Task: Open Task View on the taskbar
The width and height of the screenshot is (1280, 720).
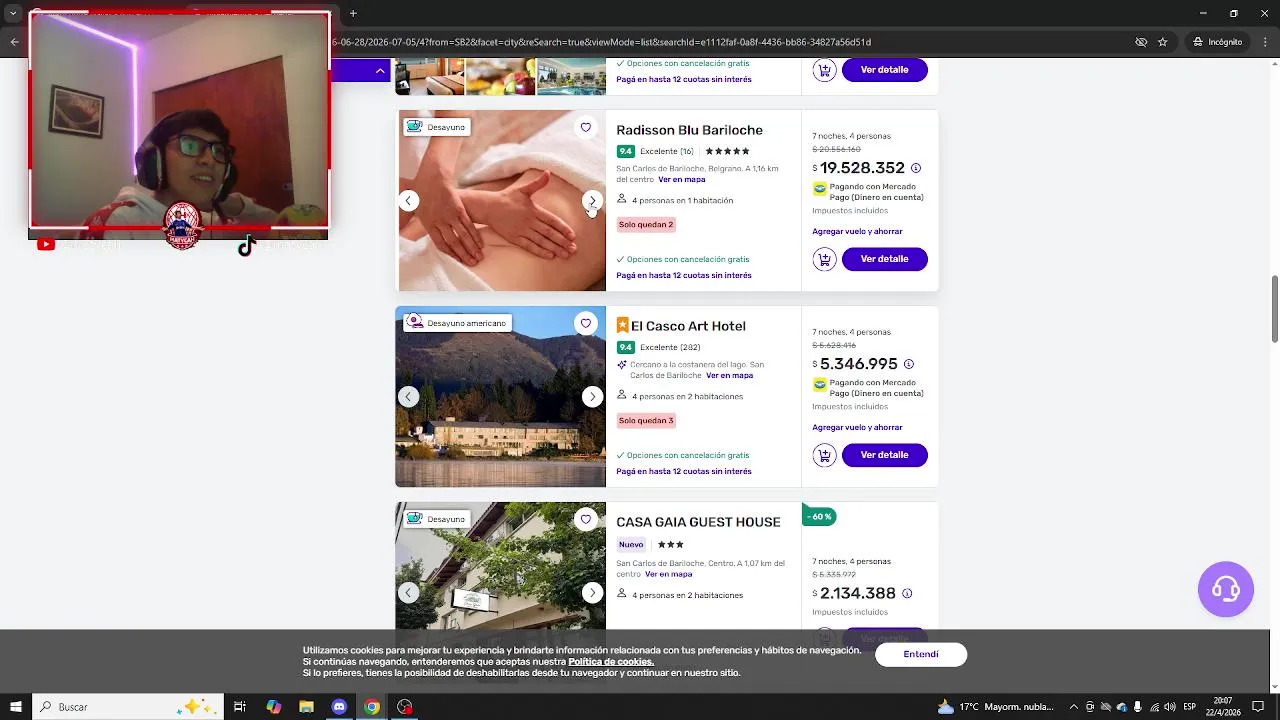Action: (240, 707)
